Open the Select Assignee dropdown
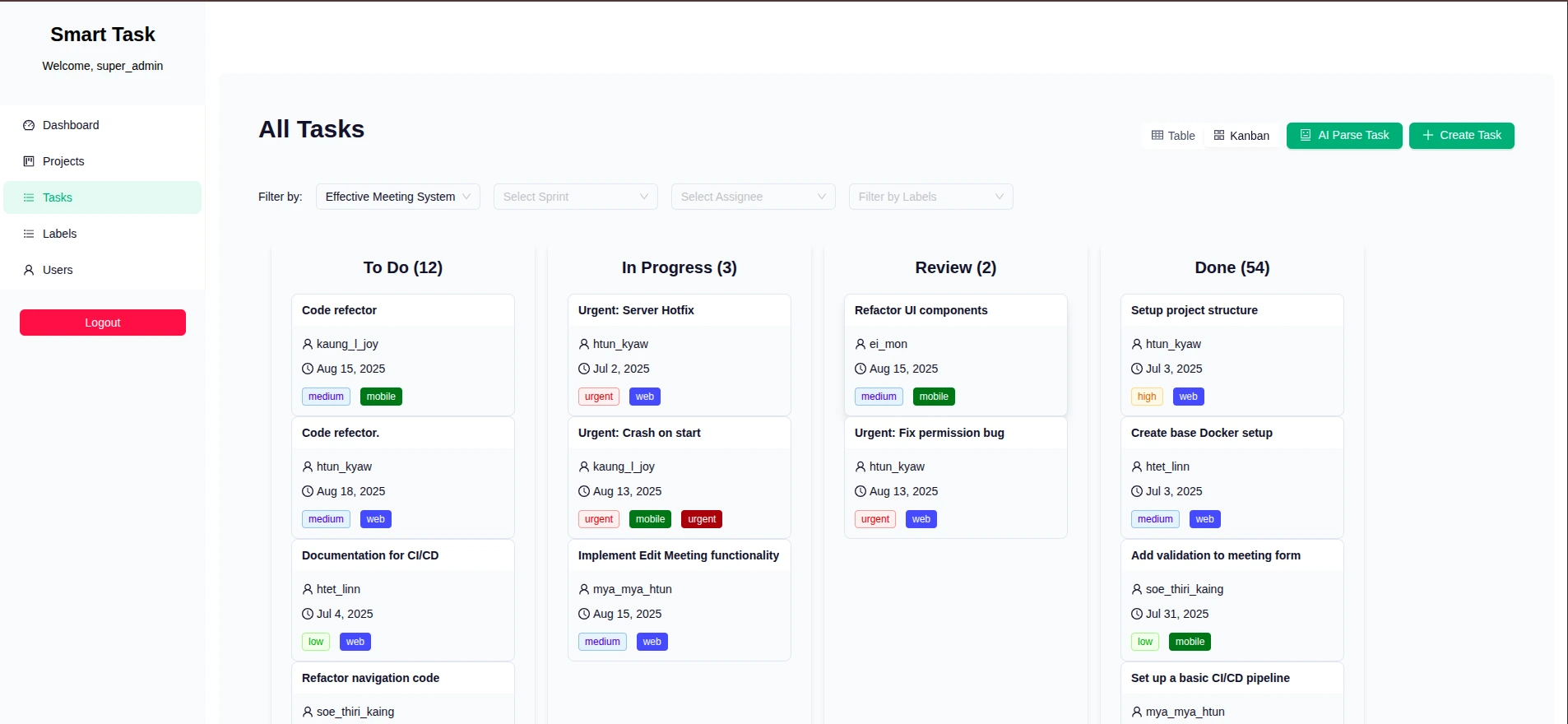Image resolution: width=1568 pixels, height=724 pixels. point(753,197)
